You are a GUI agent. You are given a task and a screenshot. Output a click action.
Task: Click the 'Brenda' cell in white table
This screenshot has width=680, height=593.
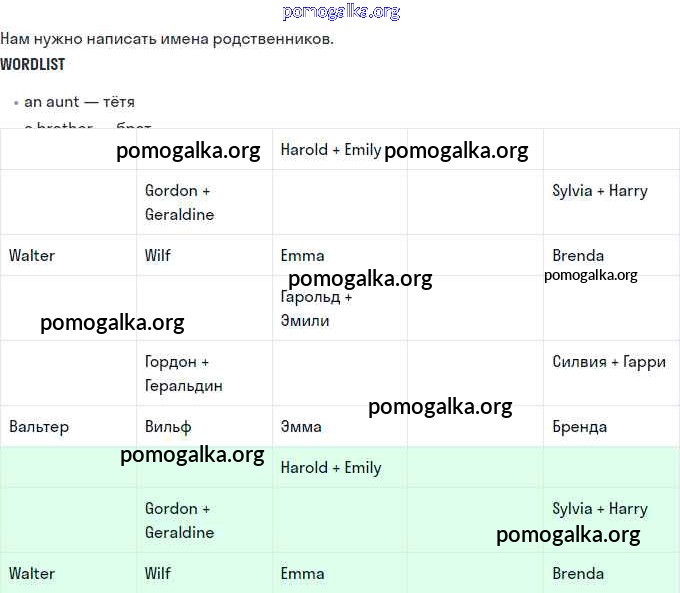point(578,255)
